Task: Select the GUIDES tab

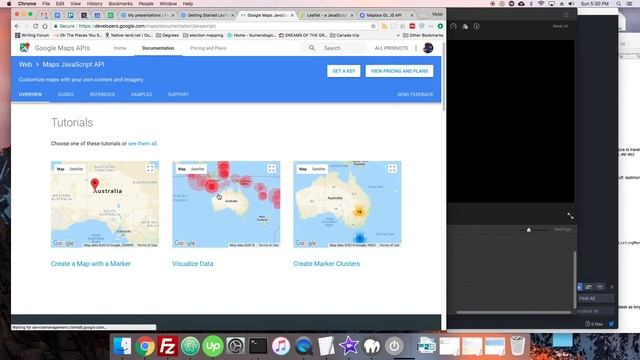Action: [x=66, y=94]
